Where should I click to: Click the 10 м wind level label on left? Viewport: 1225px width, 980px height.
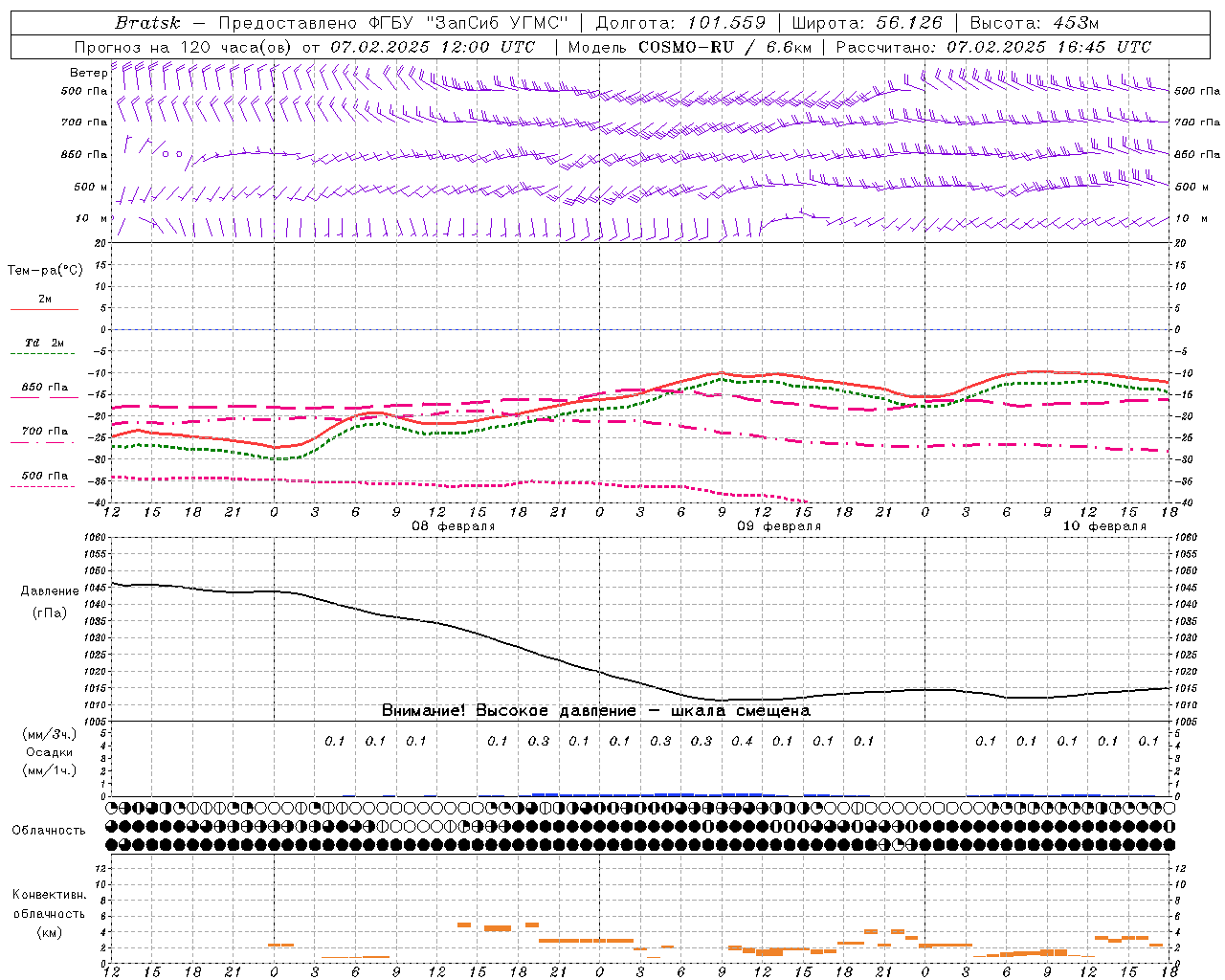pyautogui.click(x=92, y=218)
